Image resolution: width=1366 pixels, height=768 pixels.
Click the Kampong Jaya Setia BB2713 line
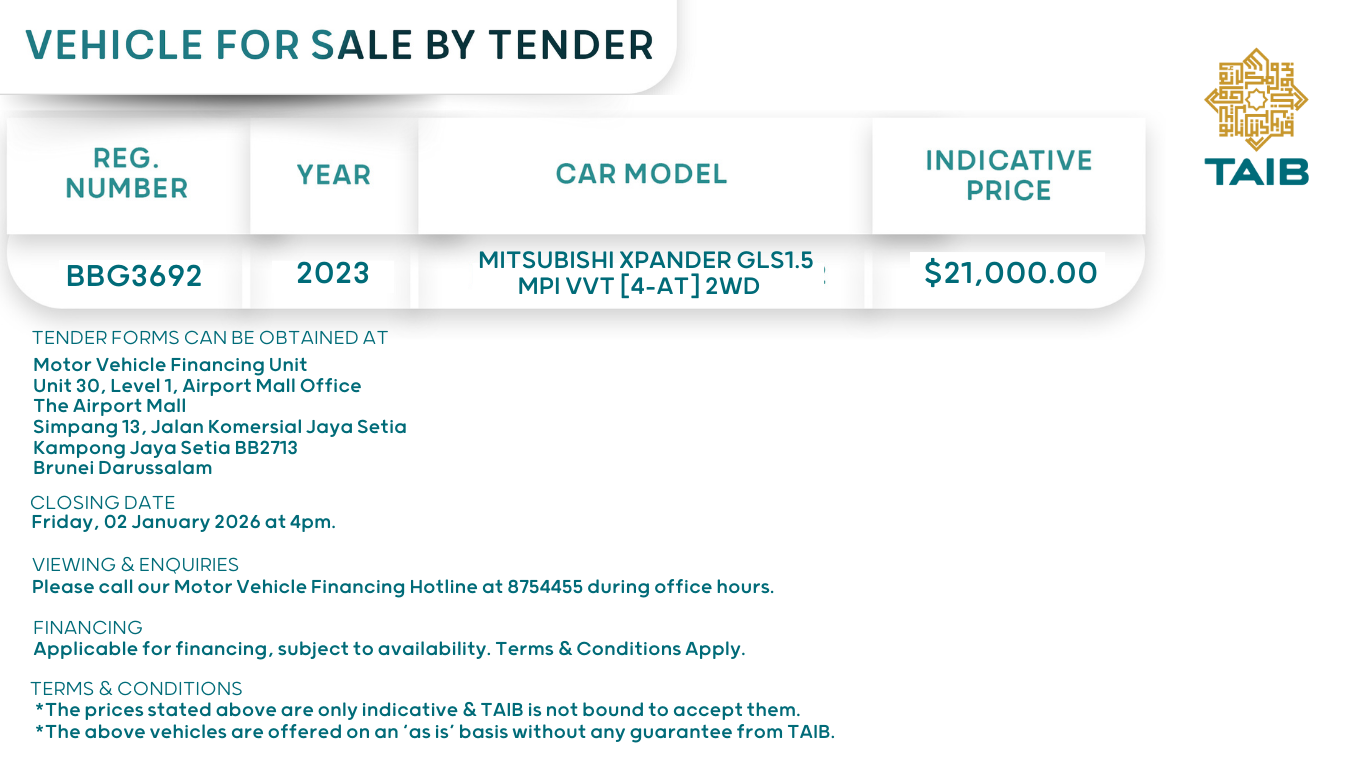165,448
